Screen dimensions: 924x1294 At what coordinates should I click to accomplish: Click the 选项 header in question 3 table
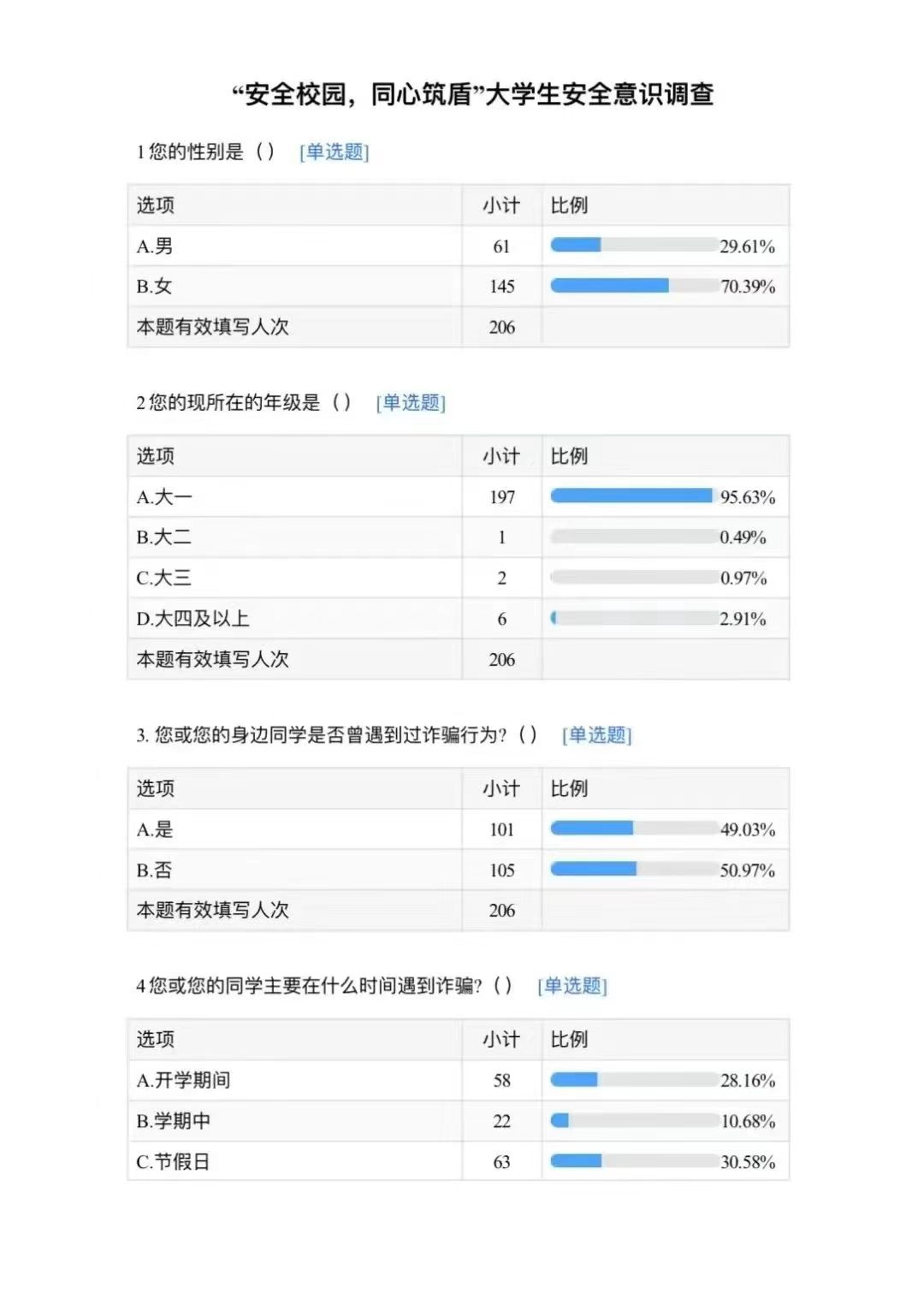[155, 789]
